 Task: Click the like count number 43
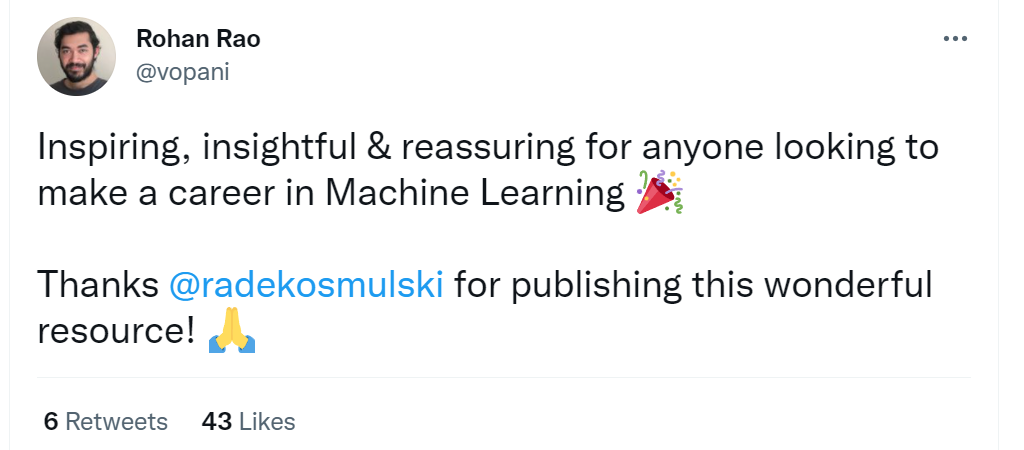coord(216,422)
